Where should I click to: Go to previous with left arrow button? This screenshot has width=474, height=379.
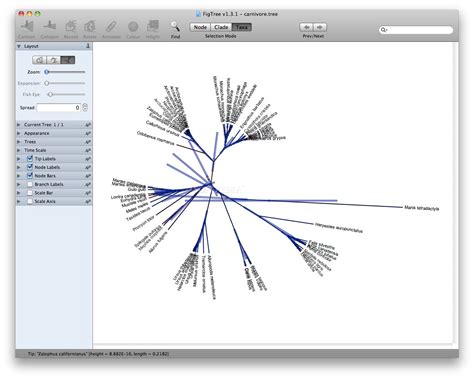pos(306,27)
